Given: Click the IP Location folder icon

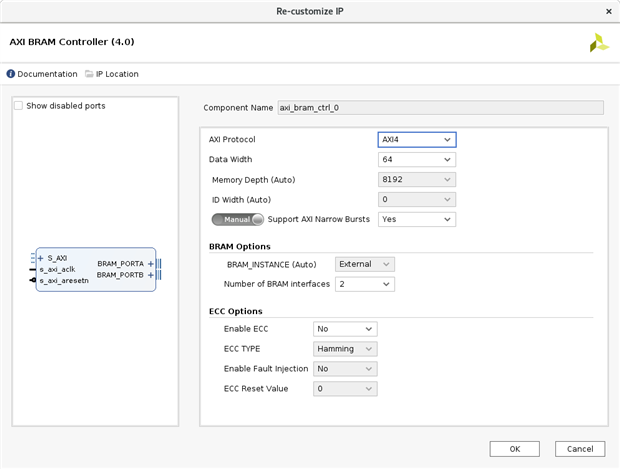Looking at the screenshot, I should point(90,74).
